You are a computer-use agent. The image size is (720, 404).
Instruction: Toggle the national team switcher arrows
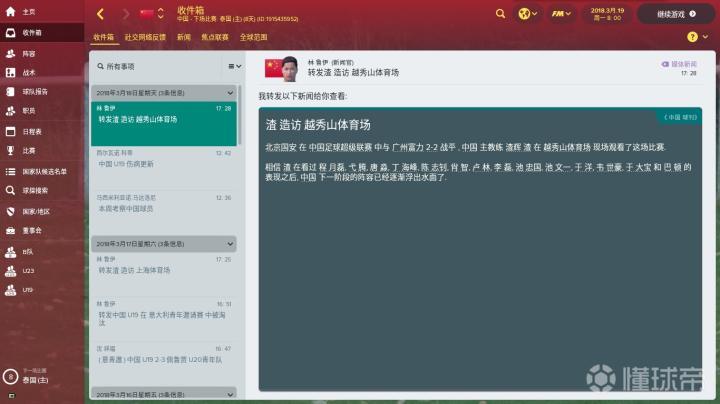(x=160, y=13)
